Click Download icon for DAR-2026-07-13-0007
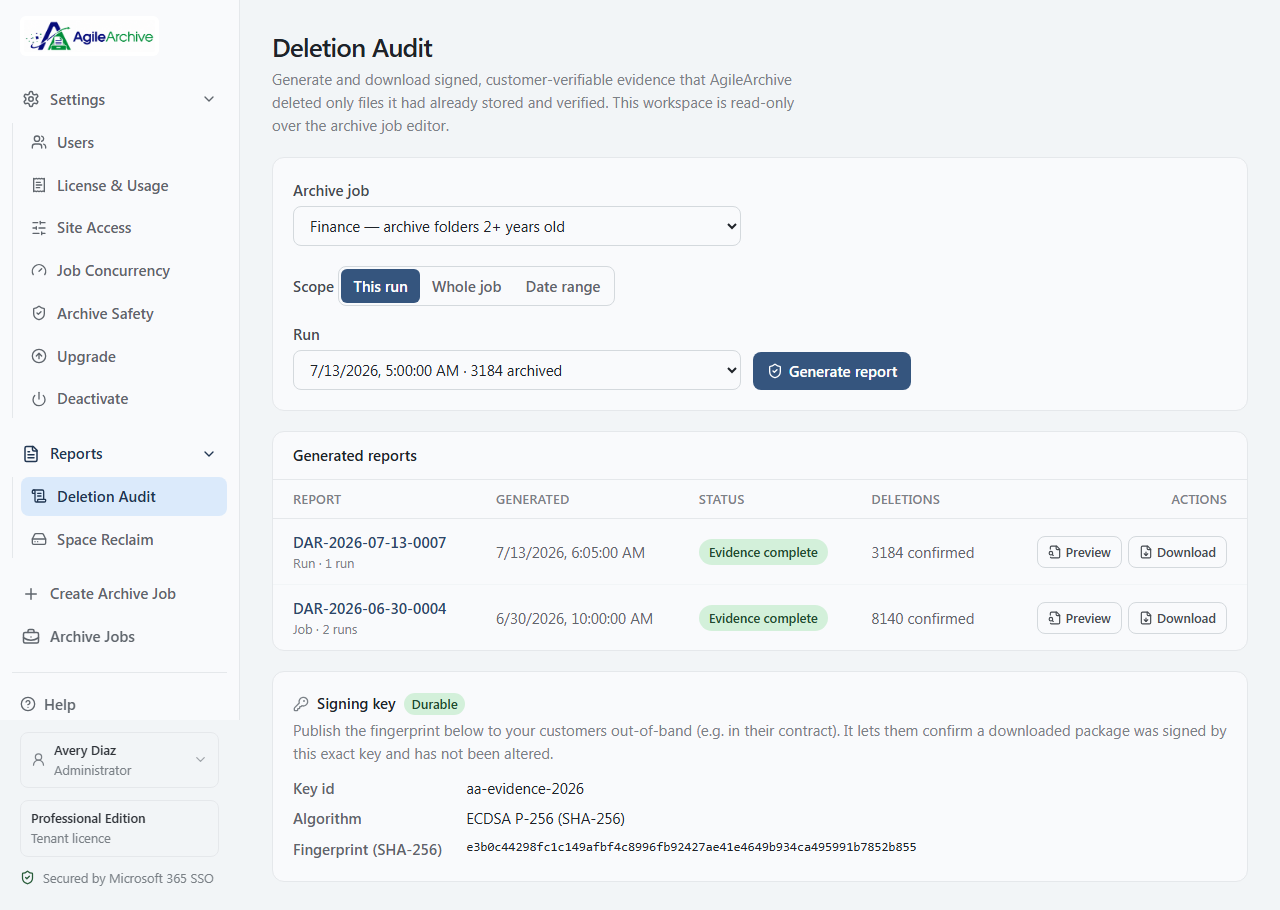The height and width of the screenshot is (910, 1280). coord(1146,552)
